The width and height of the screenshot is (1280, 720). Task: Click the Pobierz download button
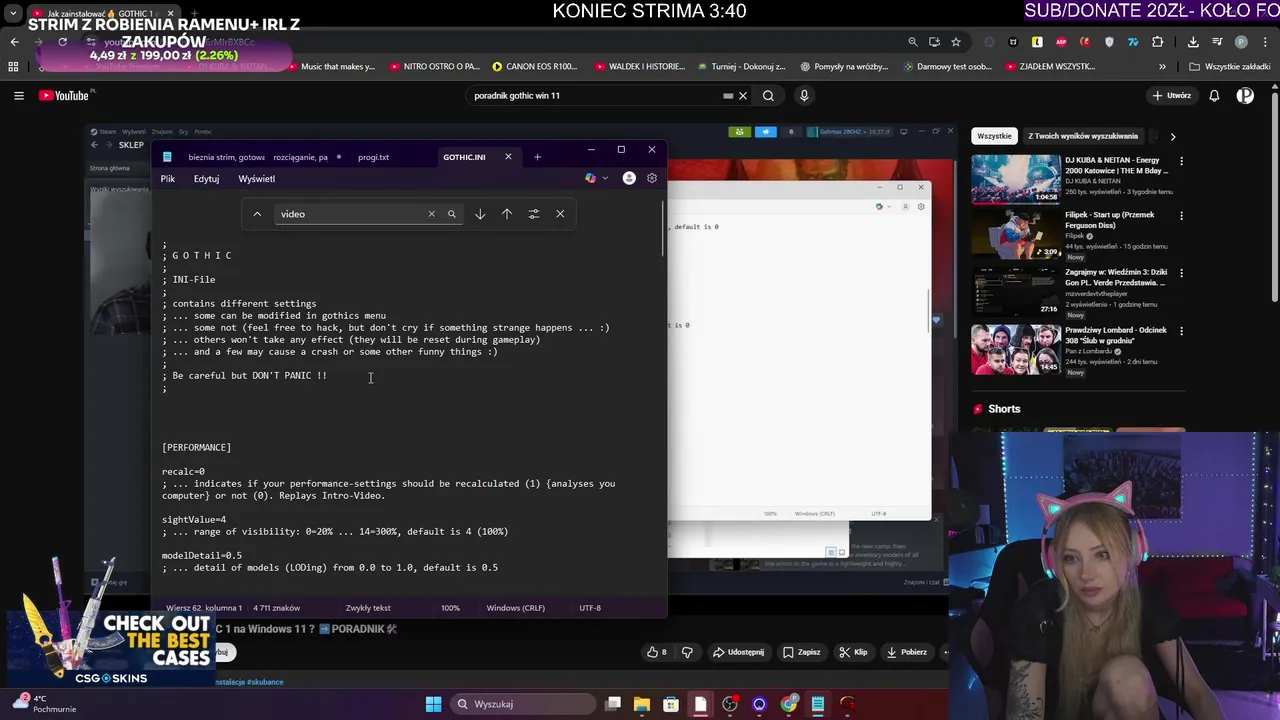pyautogui.click(x=906, y=652)
